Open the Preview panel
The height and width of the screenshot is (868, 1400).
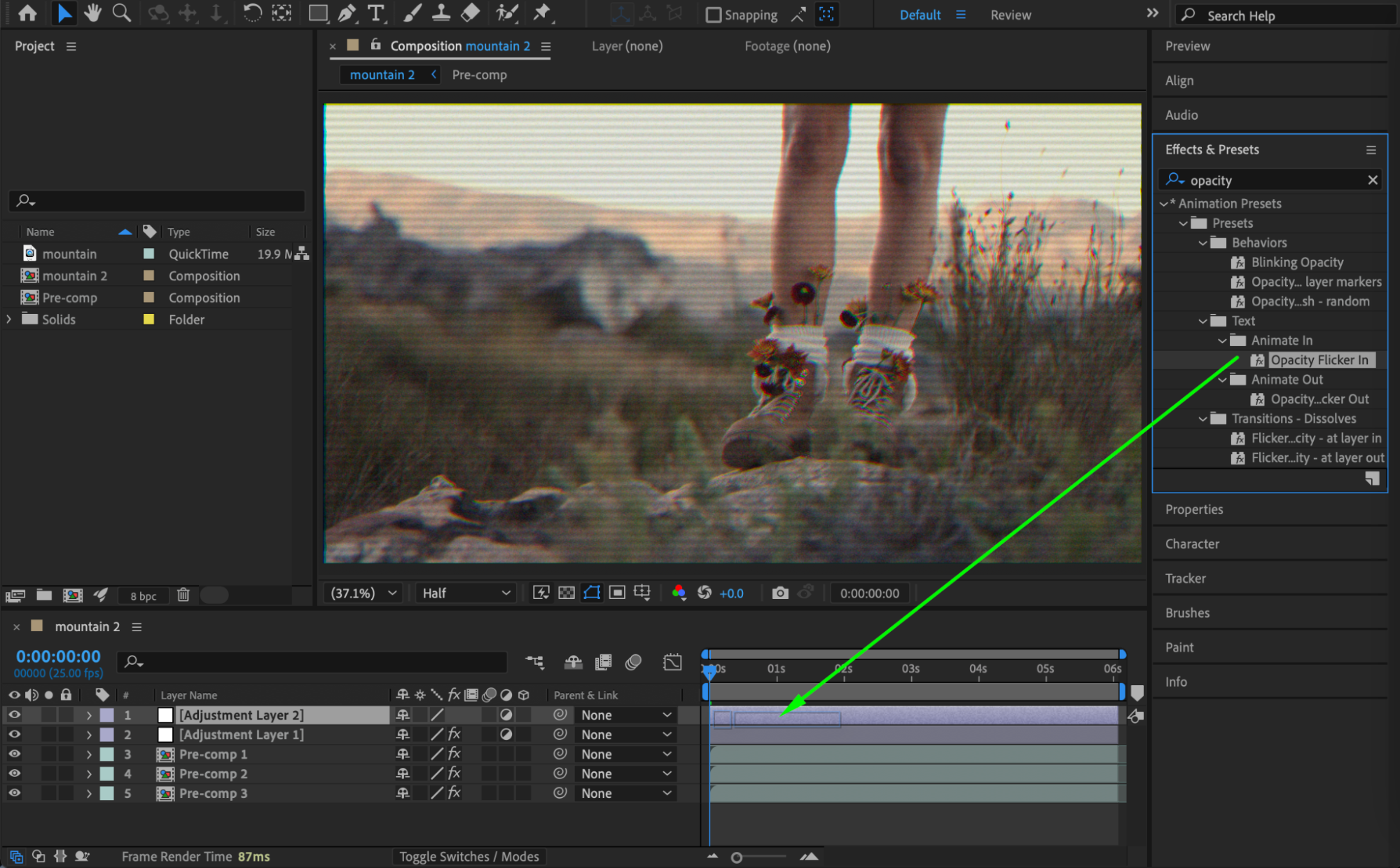pos(1187,46)
